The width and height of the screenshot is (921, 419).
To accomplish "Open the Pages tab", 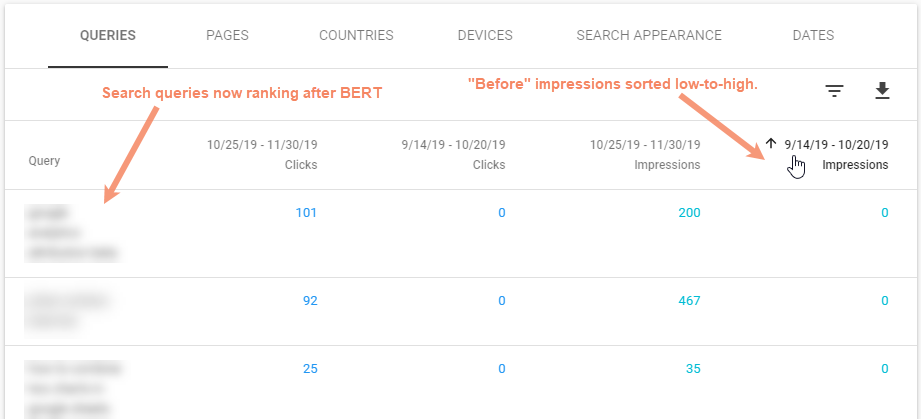I will coord(227,35).
